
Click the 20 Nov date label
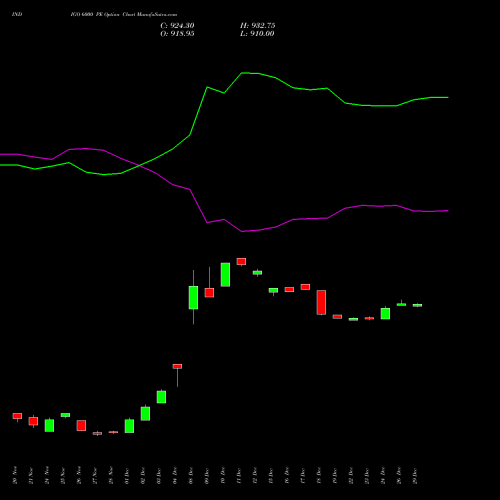(15, 475)
